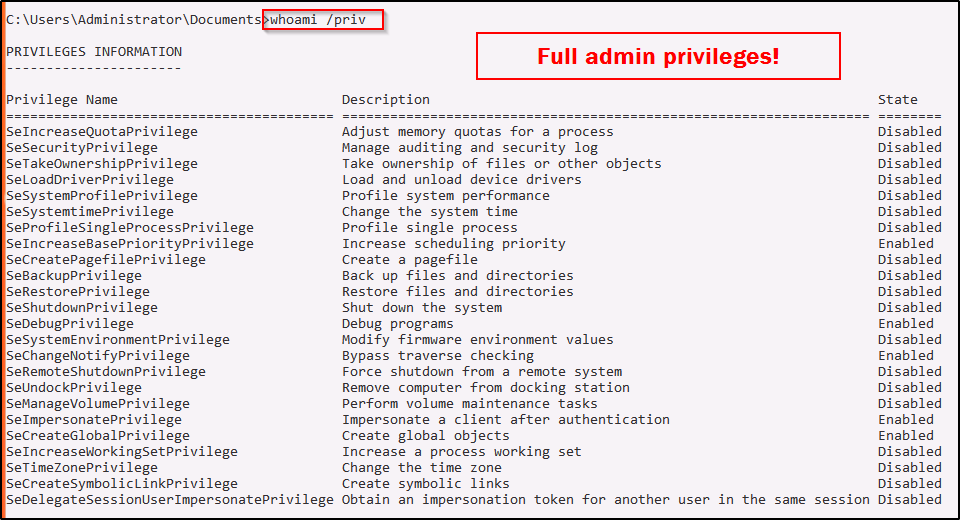Click the Enabled state of SeIncreaseBasePriorityPrivilege
This screenshot has height=520, width=960.
click(905, 243)
